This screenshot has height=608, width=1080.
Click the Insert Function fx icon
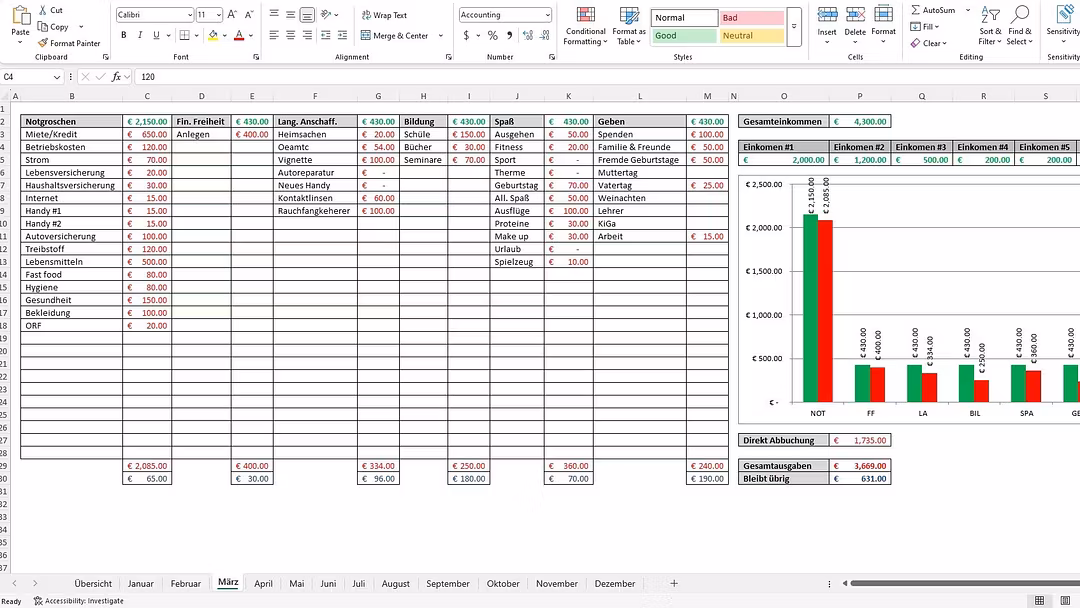(116, 77)
